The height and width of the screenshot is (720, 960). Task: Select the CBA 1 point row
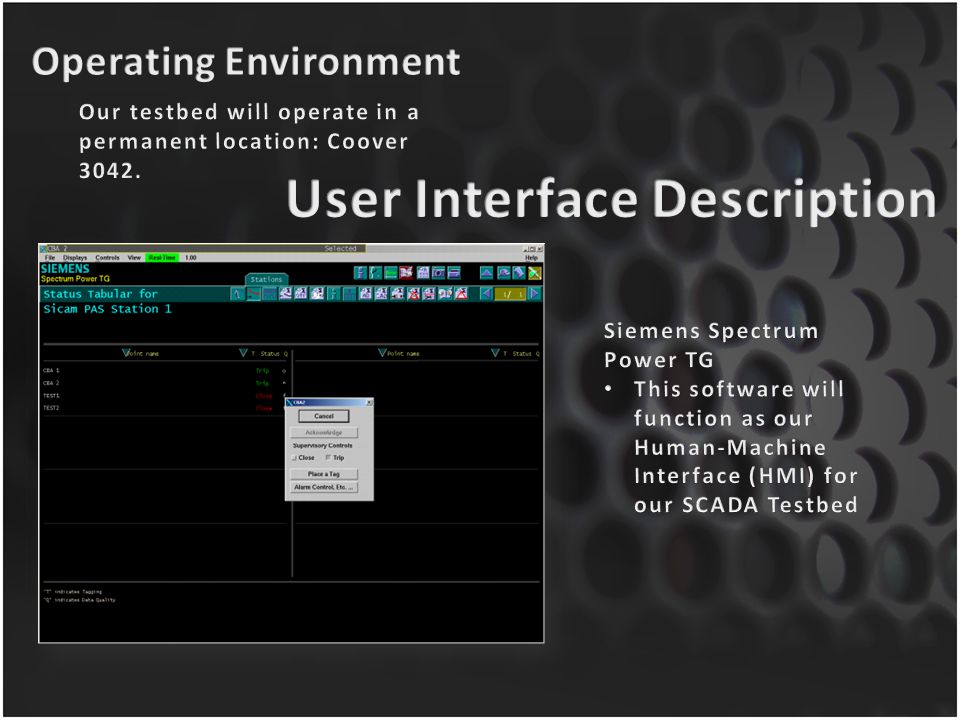point(165,370)
